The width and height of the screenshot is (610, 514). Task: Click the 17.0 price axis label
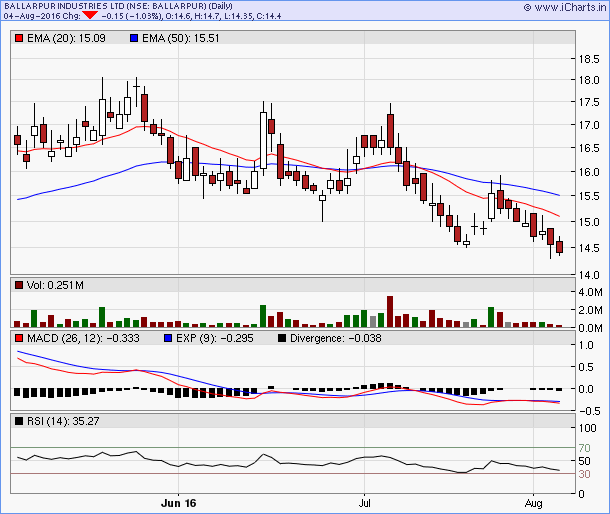[x=589, y=126]
